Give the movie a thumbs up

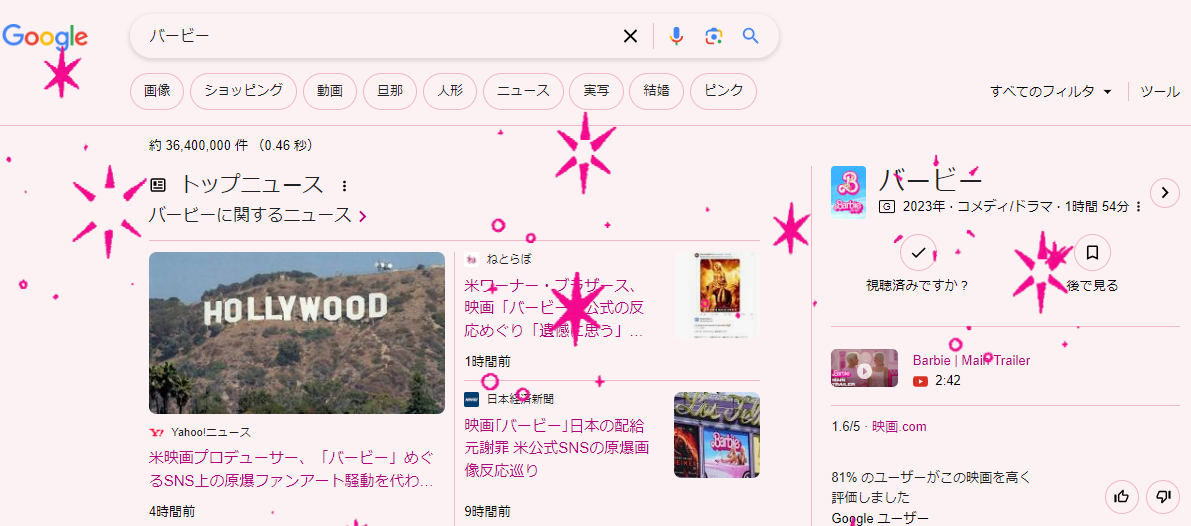tap(1121, 497)
